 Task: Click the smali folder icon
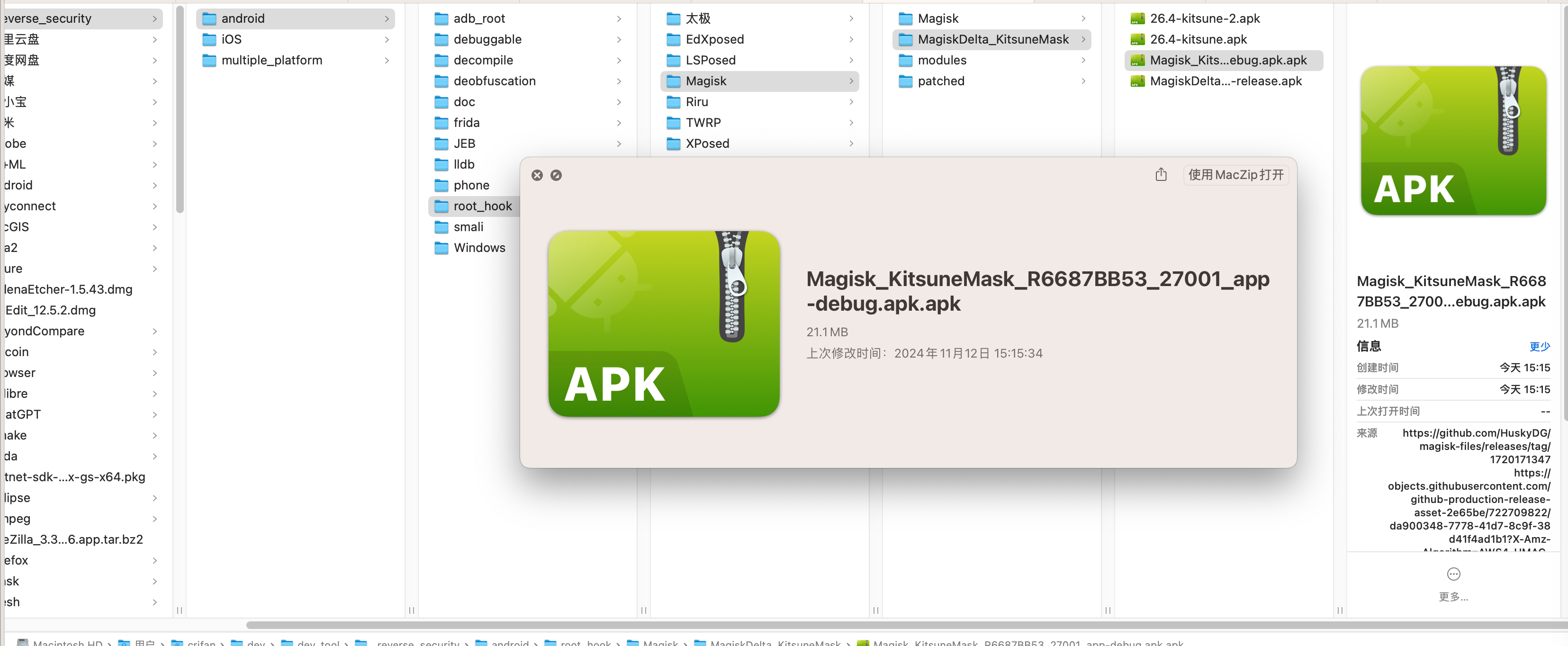click(442, 227)
